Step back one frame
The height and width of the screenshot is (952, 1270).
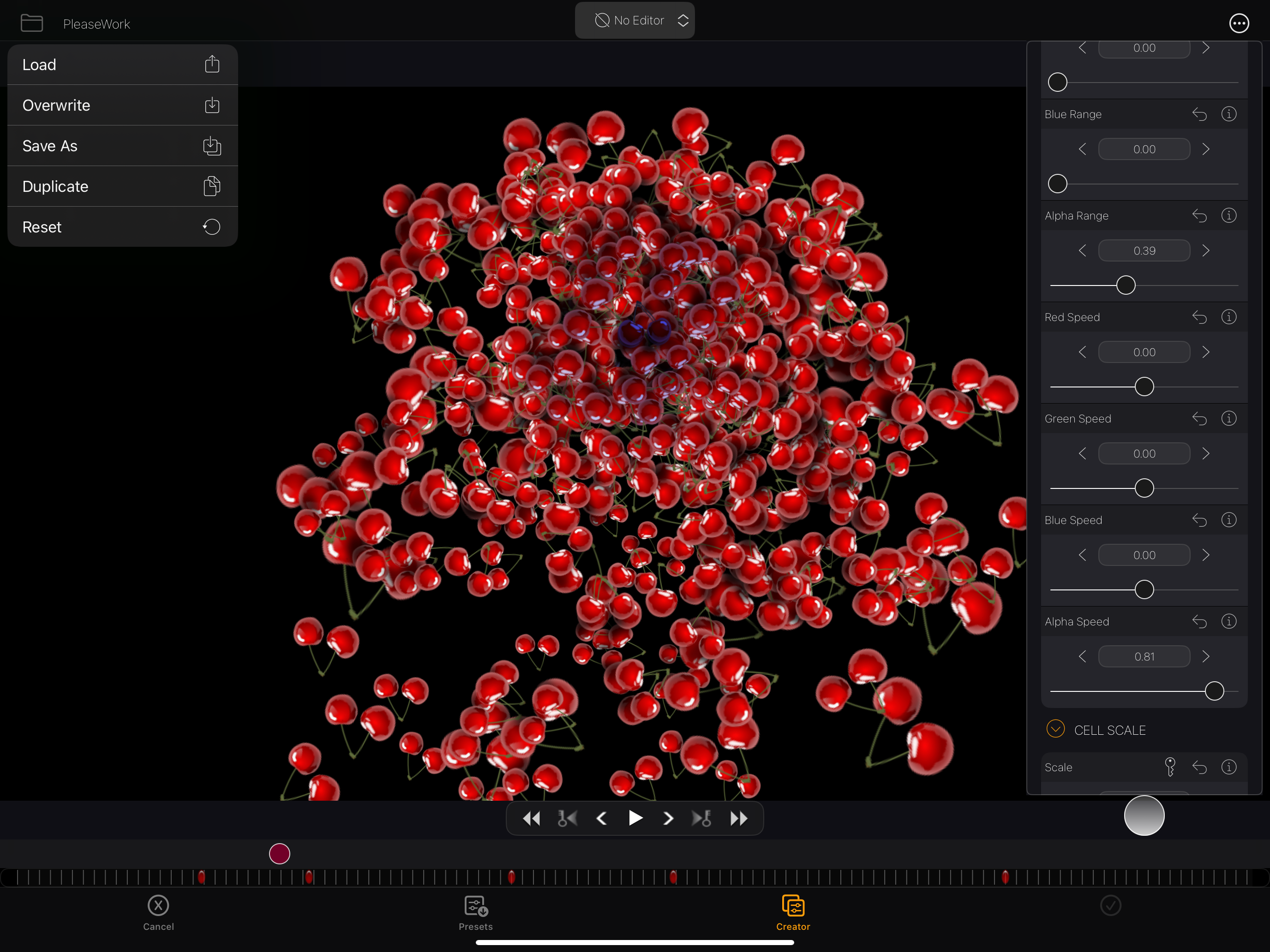(601, 818)
